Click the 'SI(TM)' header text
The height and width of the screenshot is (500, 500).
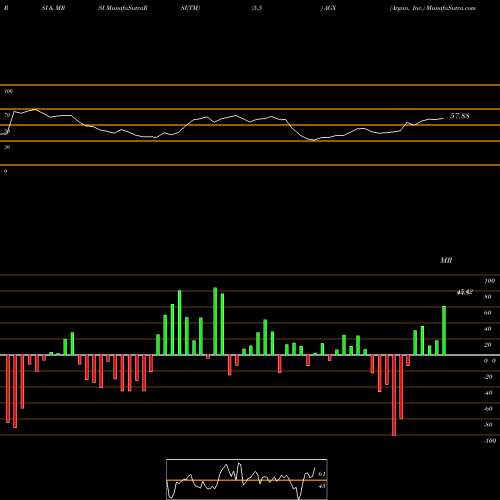(190, 8)
